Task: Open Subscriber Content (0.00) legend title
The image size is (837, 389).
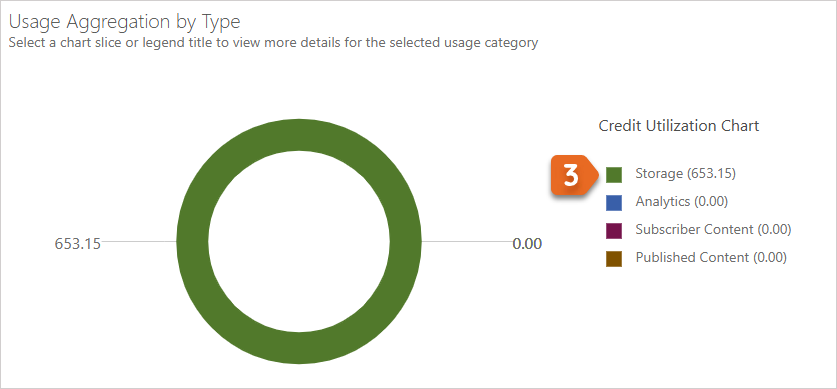Action: point(713,229)
